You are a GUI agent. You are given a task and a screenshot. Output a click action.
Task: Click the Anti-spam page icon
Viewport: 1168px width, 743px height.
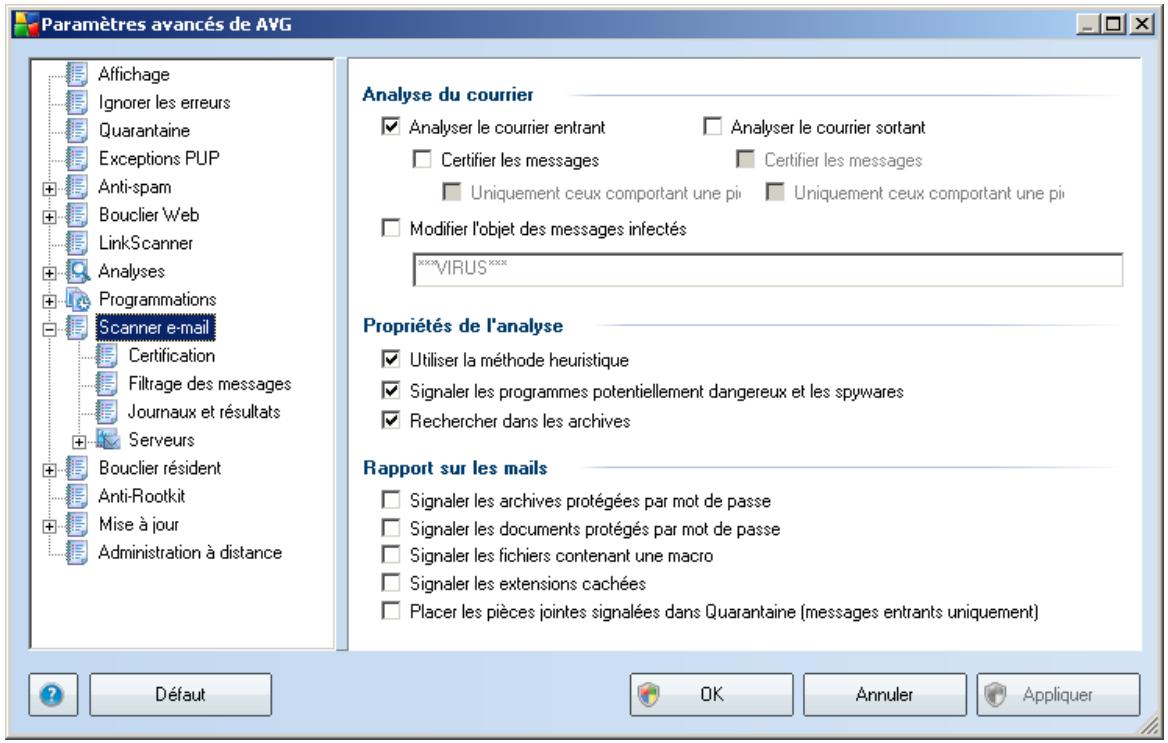pos(77,187)
